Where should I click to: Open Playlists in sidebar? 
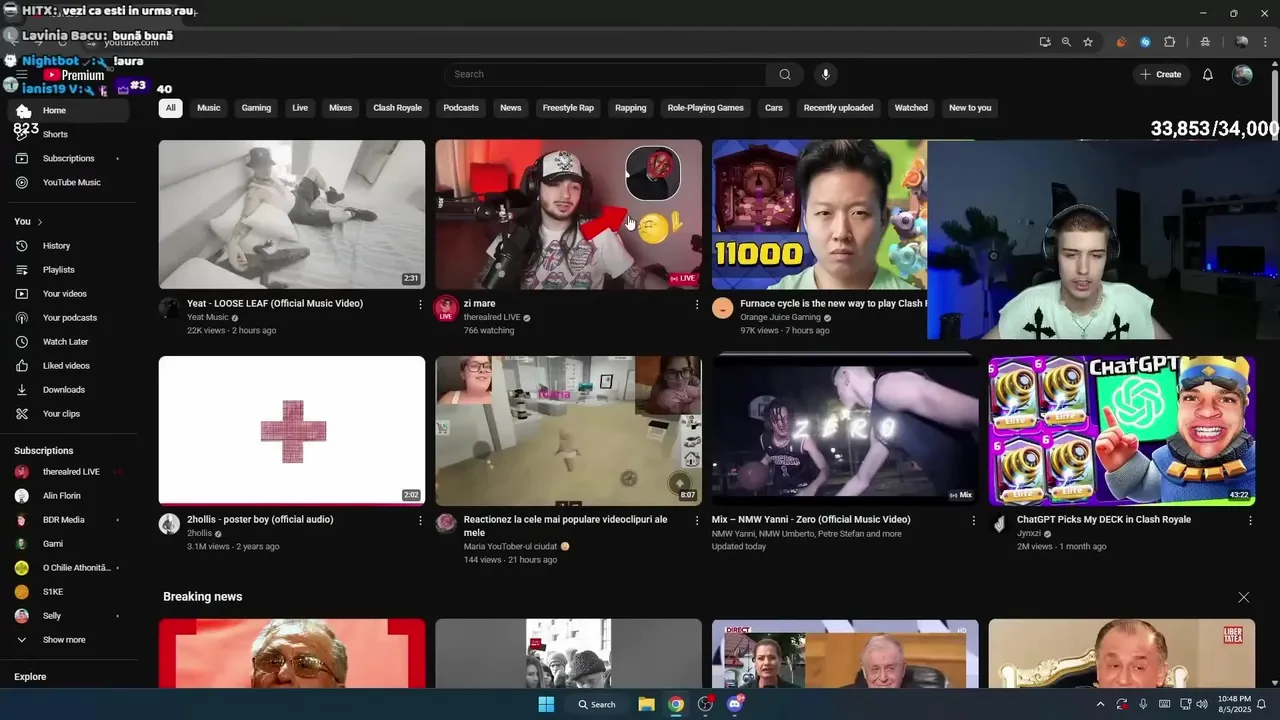point(68,270)
